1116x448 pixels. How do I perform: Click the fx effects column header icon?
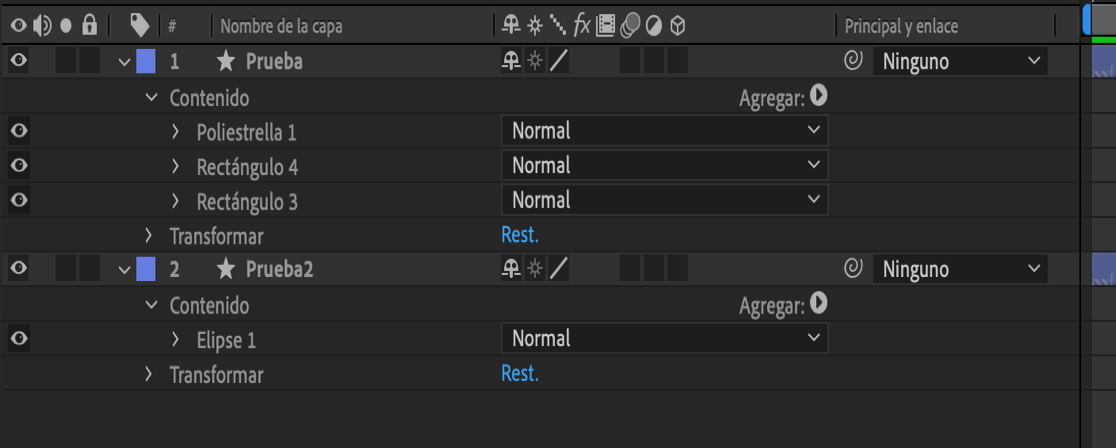(x=582, y=25)
